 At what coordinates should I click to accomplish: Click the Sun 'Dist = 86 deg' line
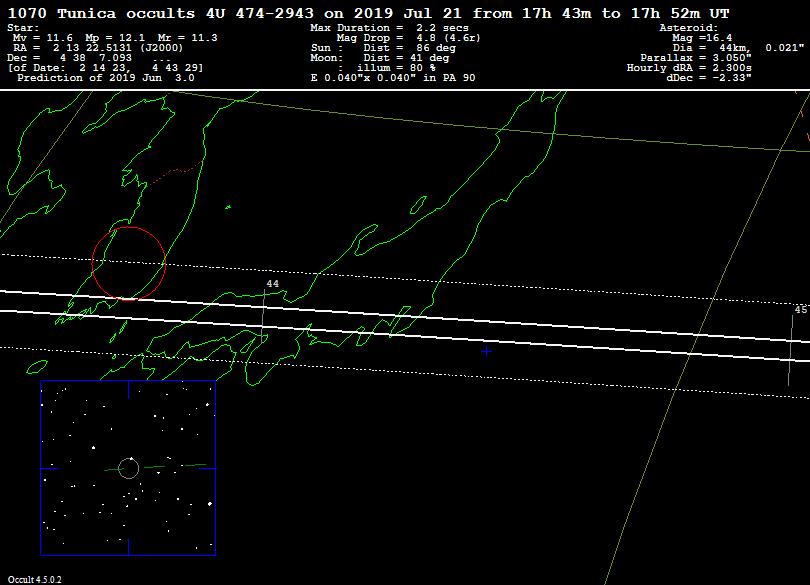click(x=409, y=48)
